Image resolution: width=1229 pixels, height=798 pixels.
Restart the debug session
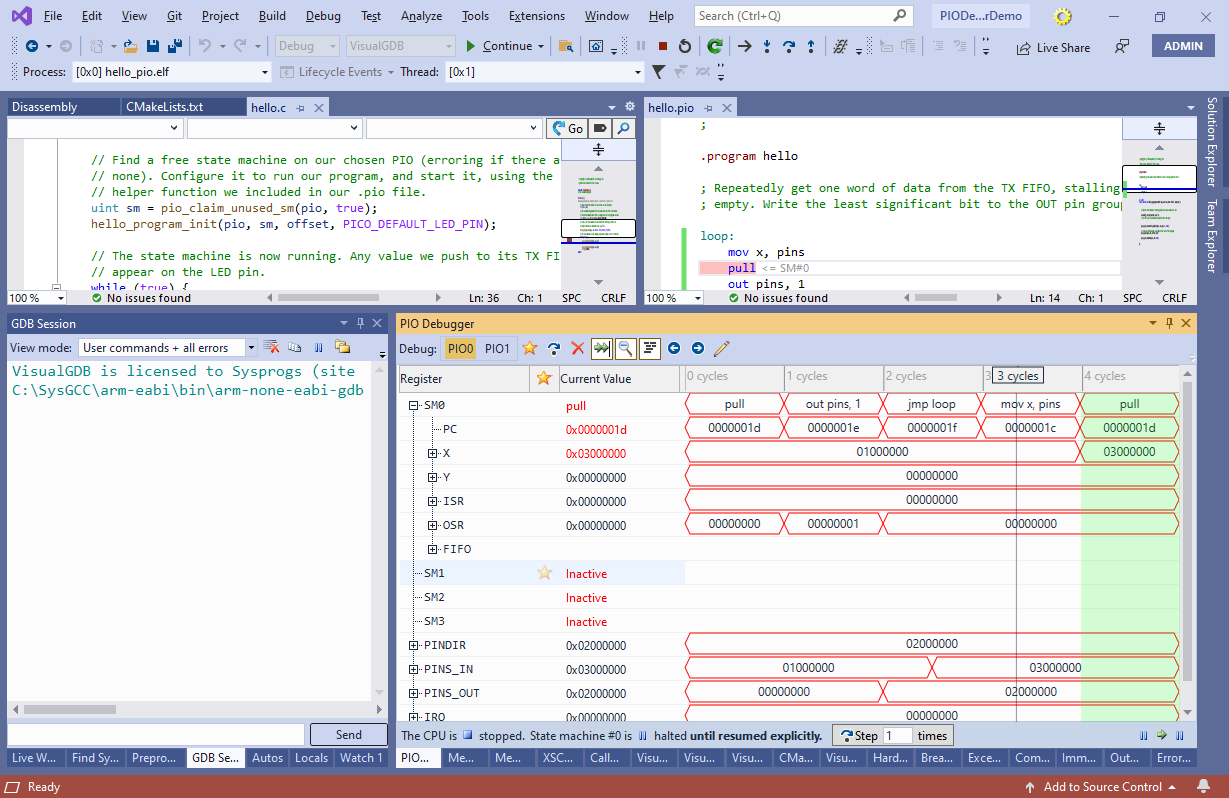pos(685,46)
